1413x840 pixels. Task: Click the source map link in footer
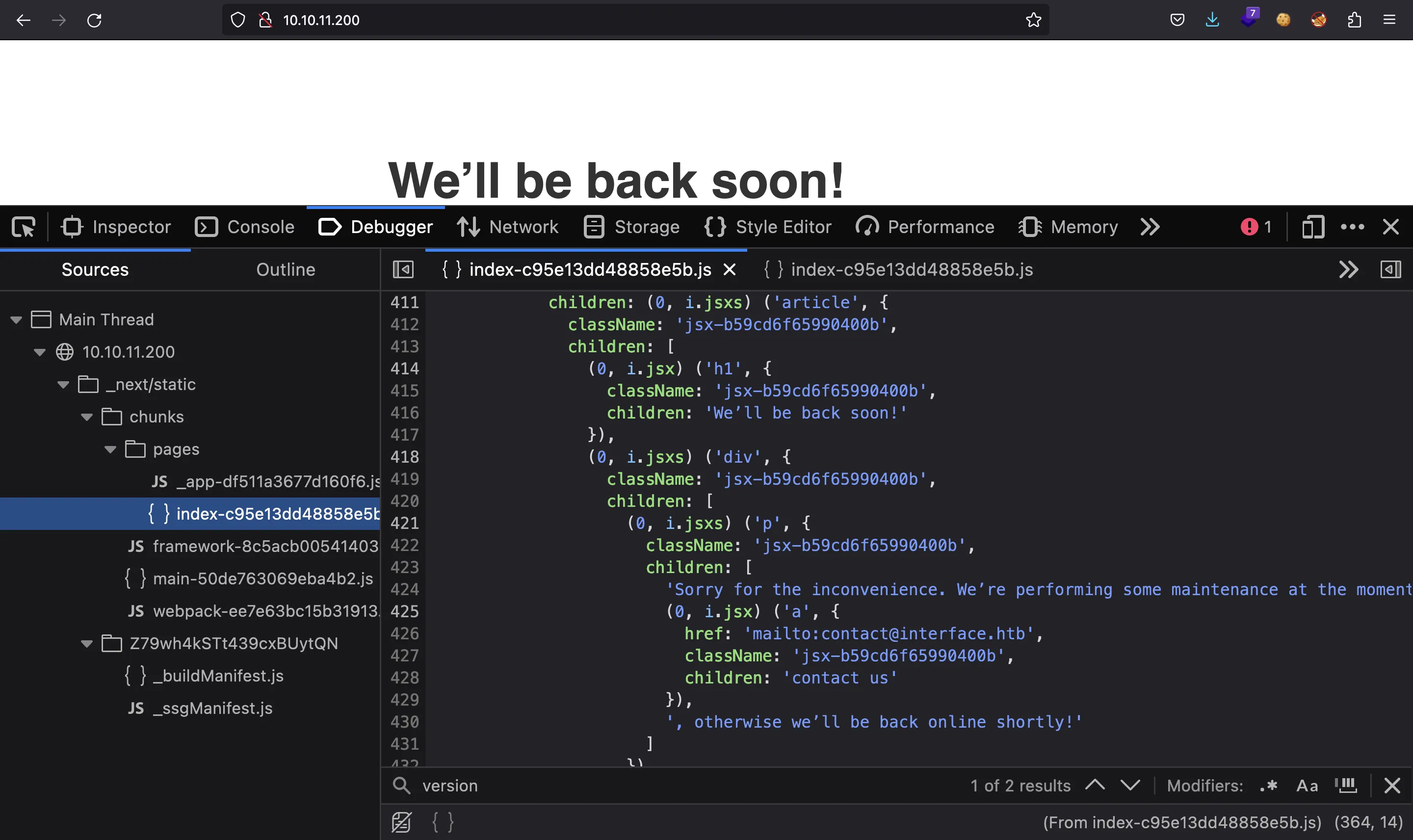coord(1182,822)
